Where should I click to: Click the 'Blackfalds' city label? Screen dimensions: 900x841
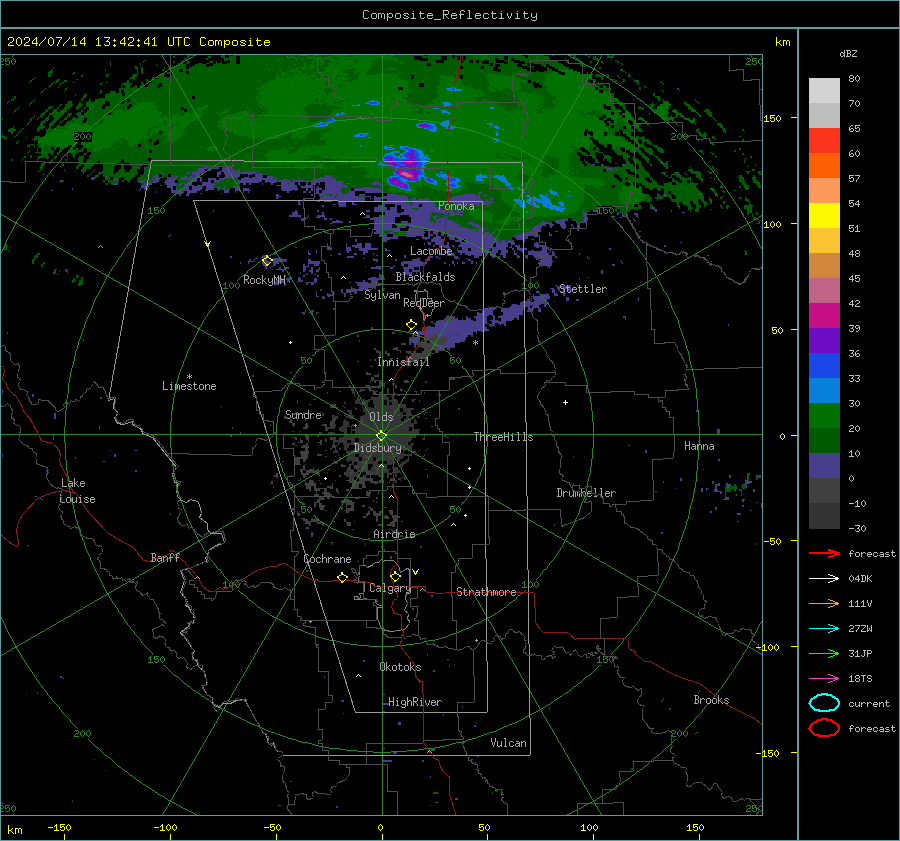click(x=425, y=277)
